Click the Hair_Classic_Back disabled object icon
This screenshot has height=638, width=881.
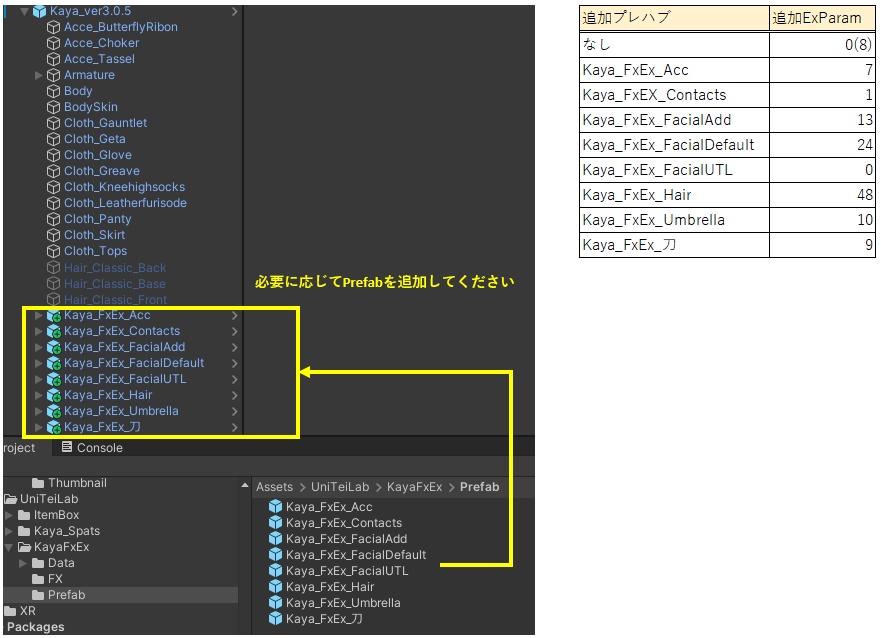coord(53,268)
